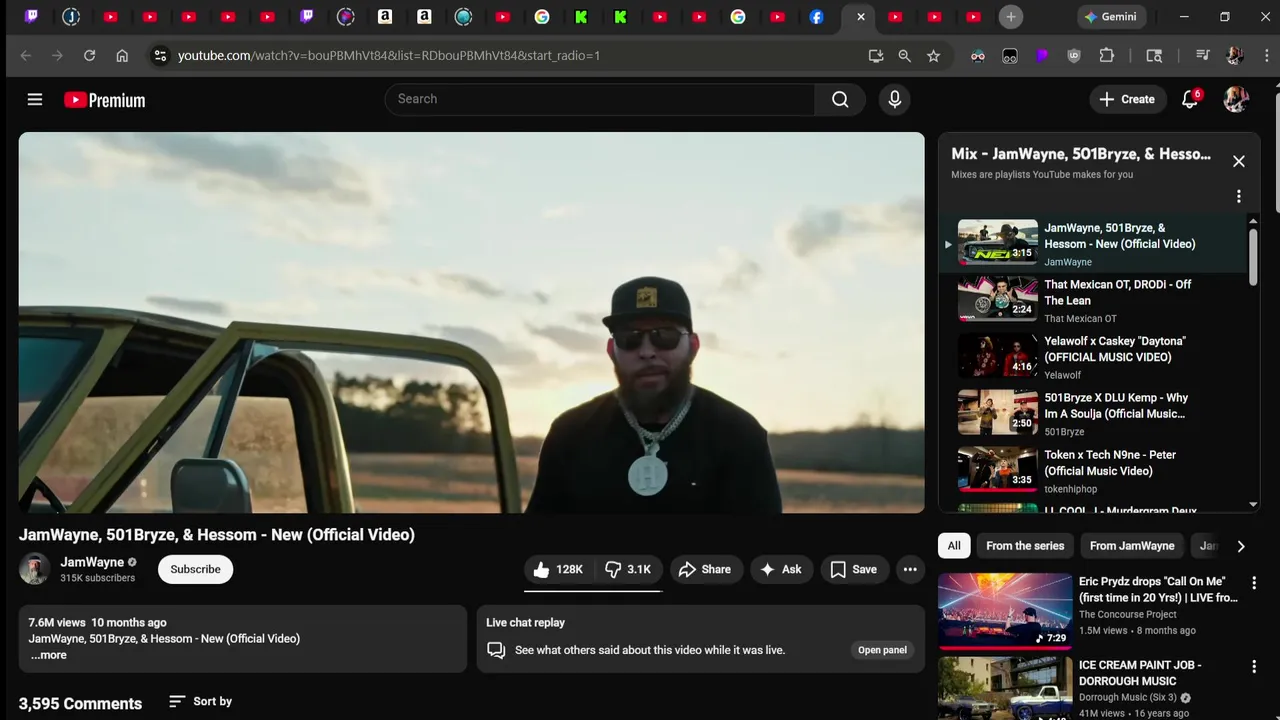Switch to the Facebook tab
Screen dimensions: 1280x720
(x=817, y=17)
